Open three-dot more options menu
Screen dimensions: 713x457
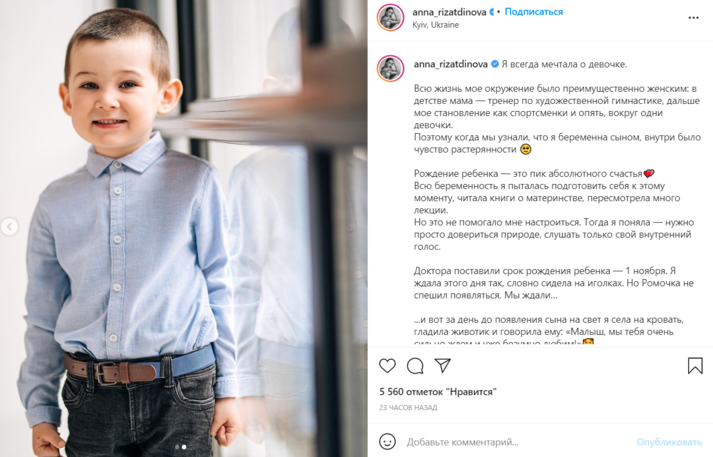[693, 18]
